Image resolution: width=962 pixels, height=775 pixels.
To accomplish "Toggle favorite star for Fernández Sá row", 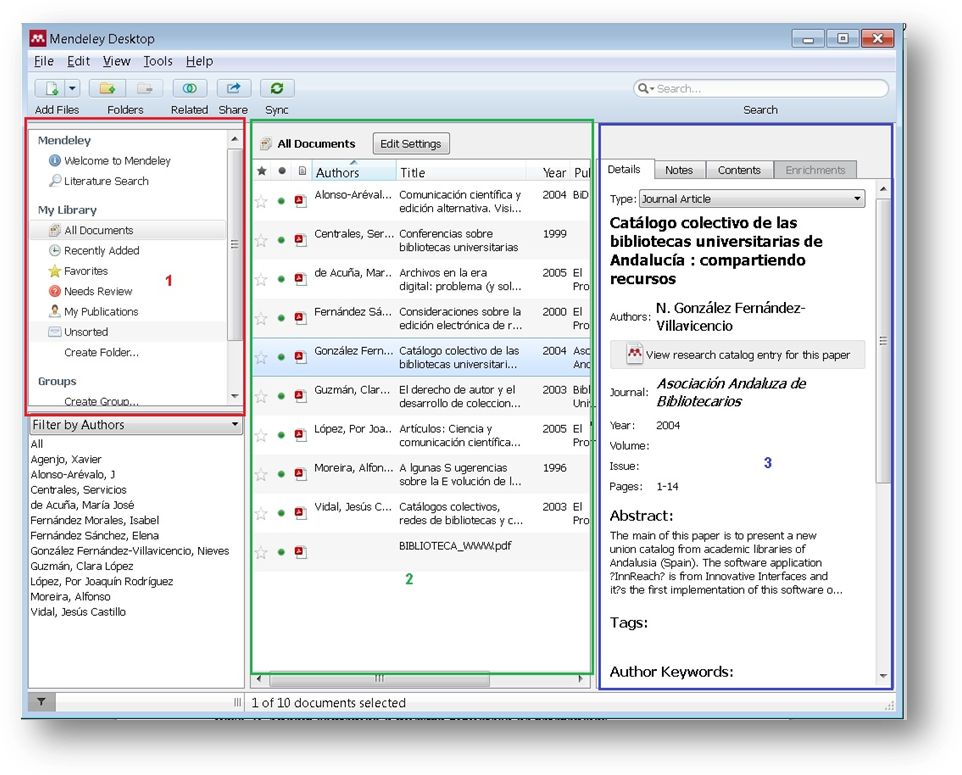I will click(x=261, y=318).
